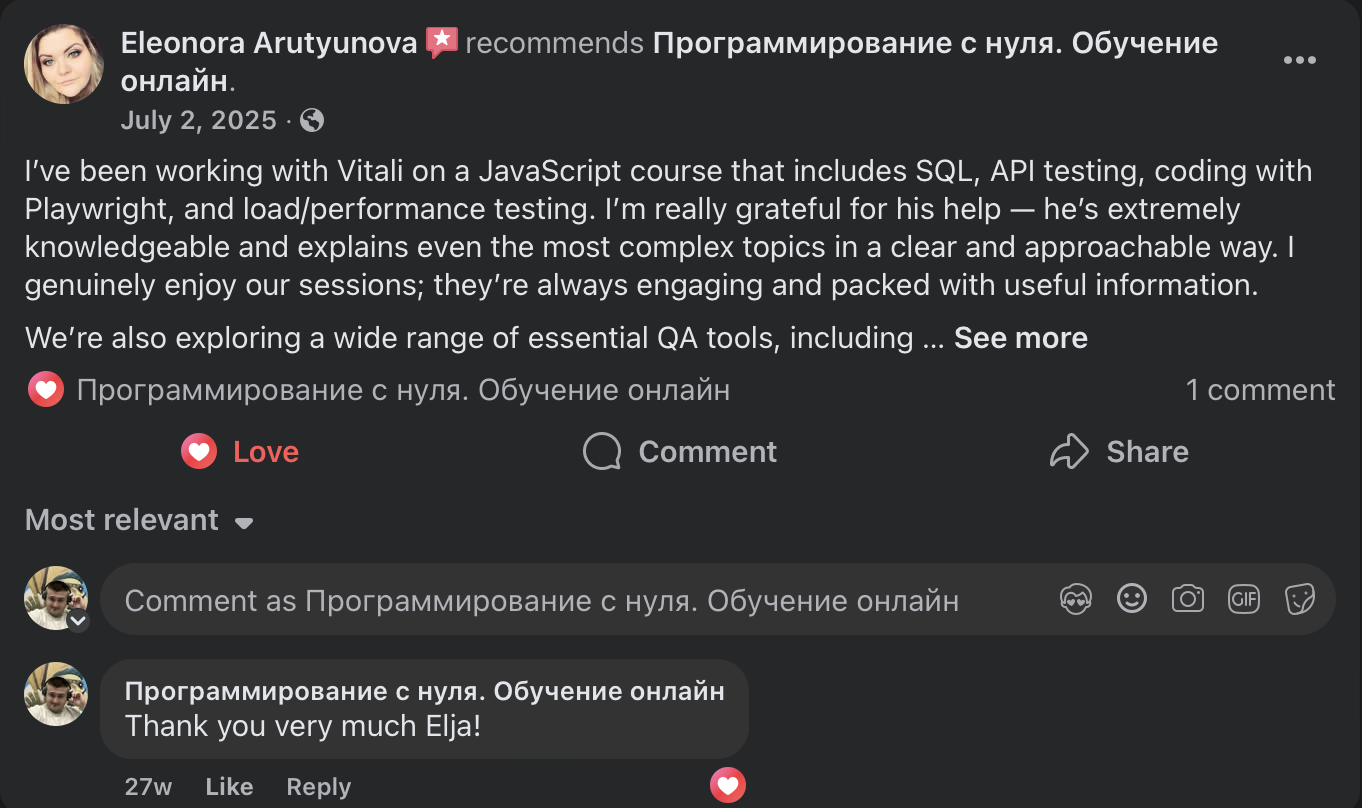Expand the post with See more
The width and height of the screenshot is (1362, 808).
[x=1020, y=338]
